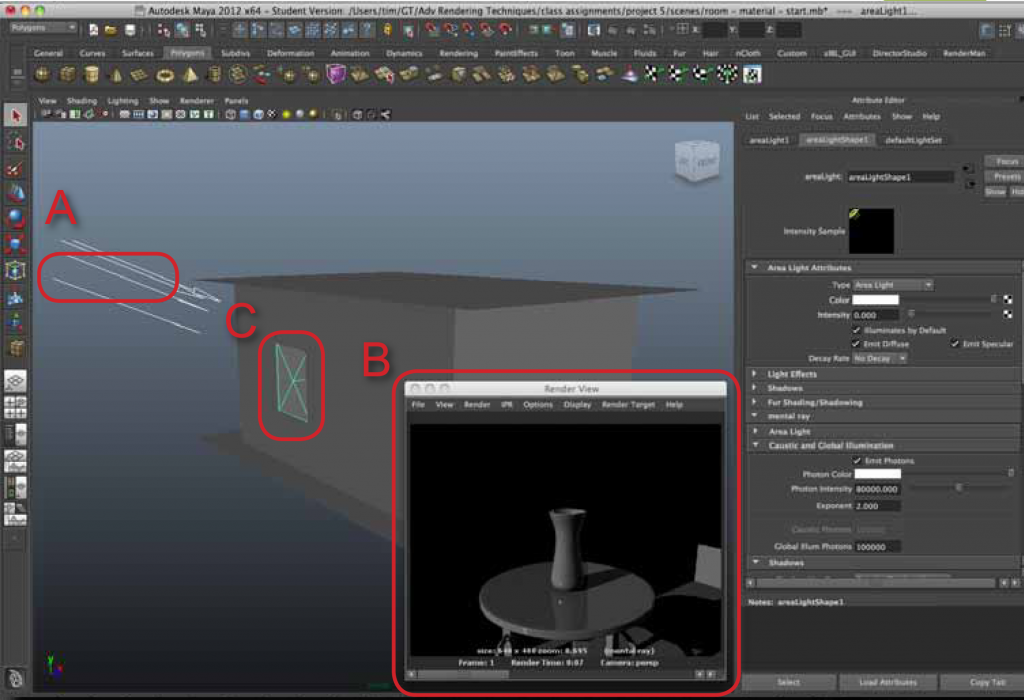
Task: Collapse the Caustic and Global Illumination section
Action: 828,445
